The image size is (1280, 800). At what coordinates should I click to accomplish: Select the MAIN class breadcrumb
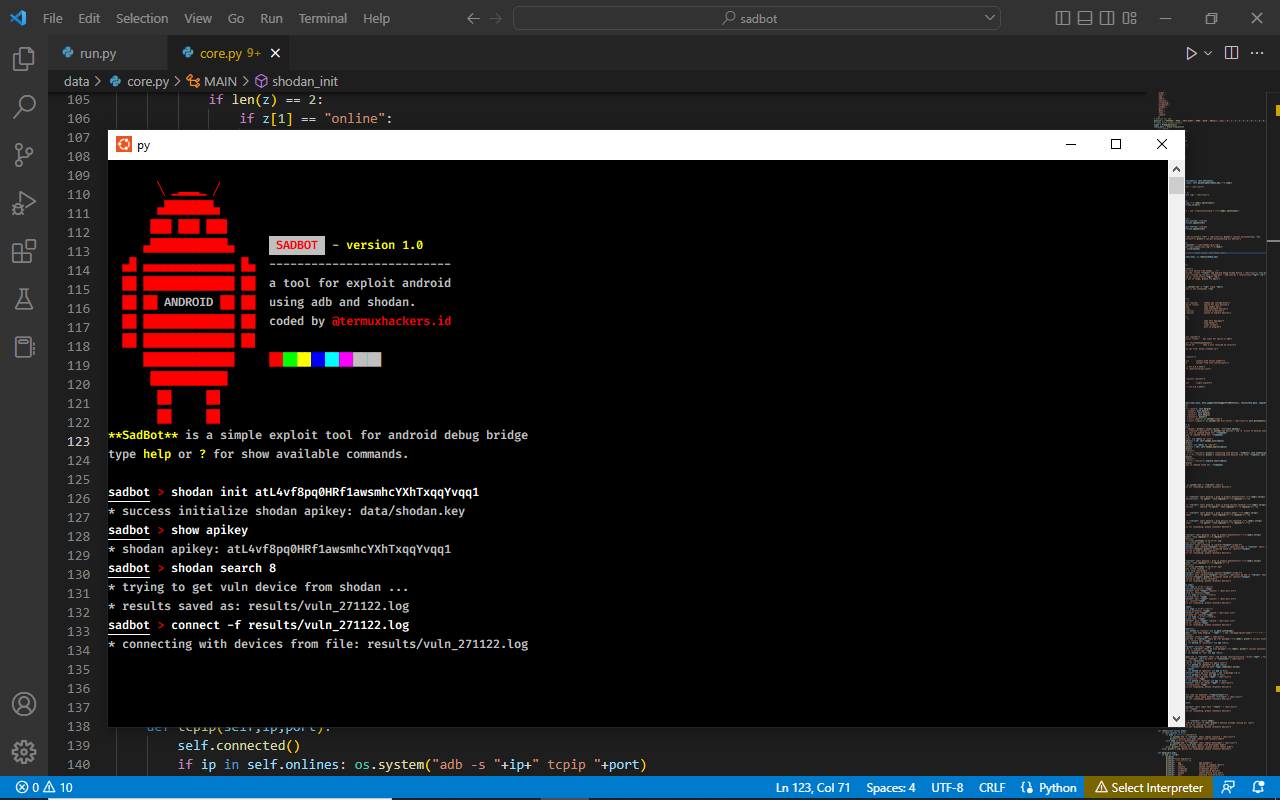click(212, 81)
